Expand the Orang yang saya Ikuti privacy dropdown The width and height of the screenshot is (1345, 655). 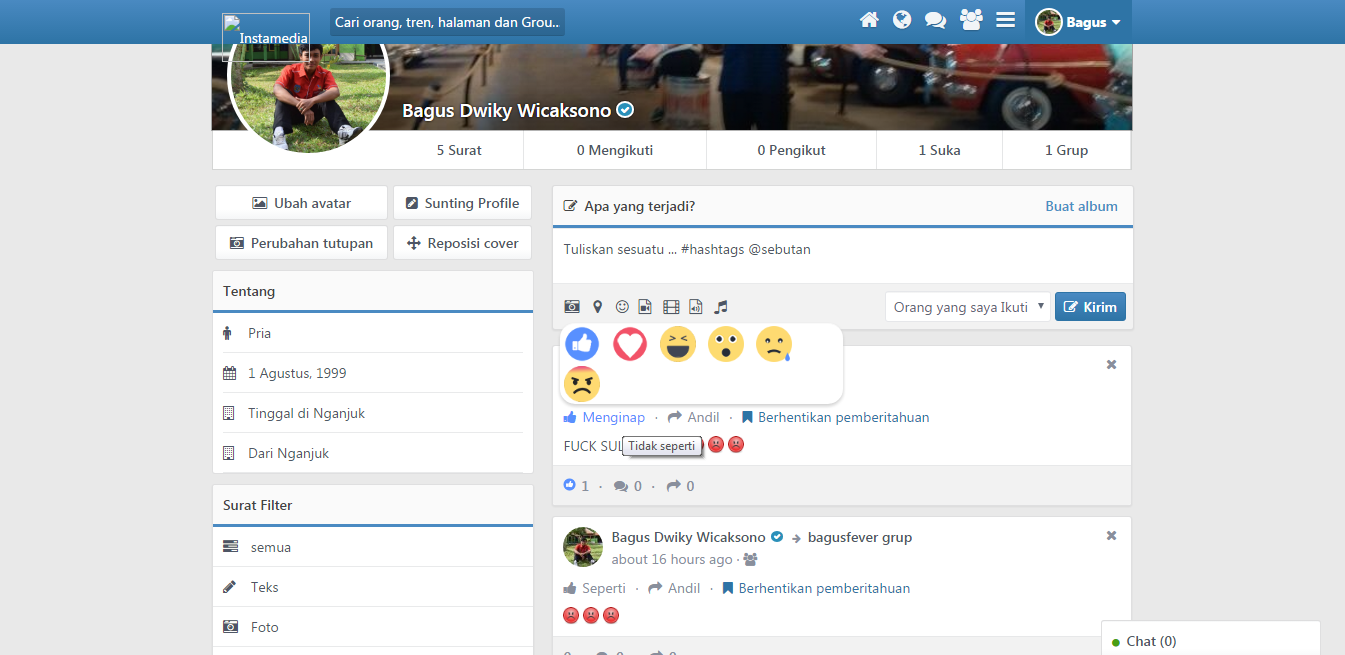click(x=967, y=307)
